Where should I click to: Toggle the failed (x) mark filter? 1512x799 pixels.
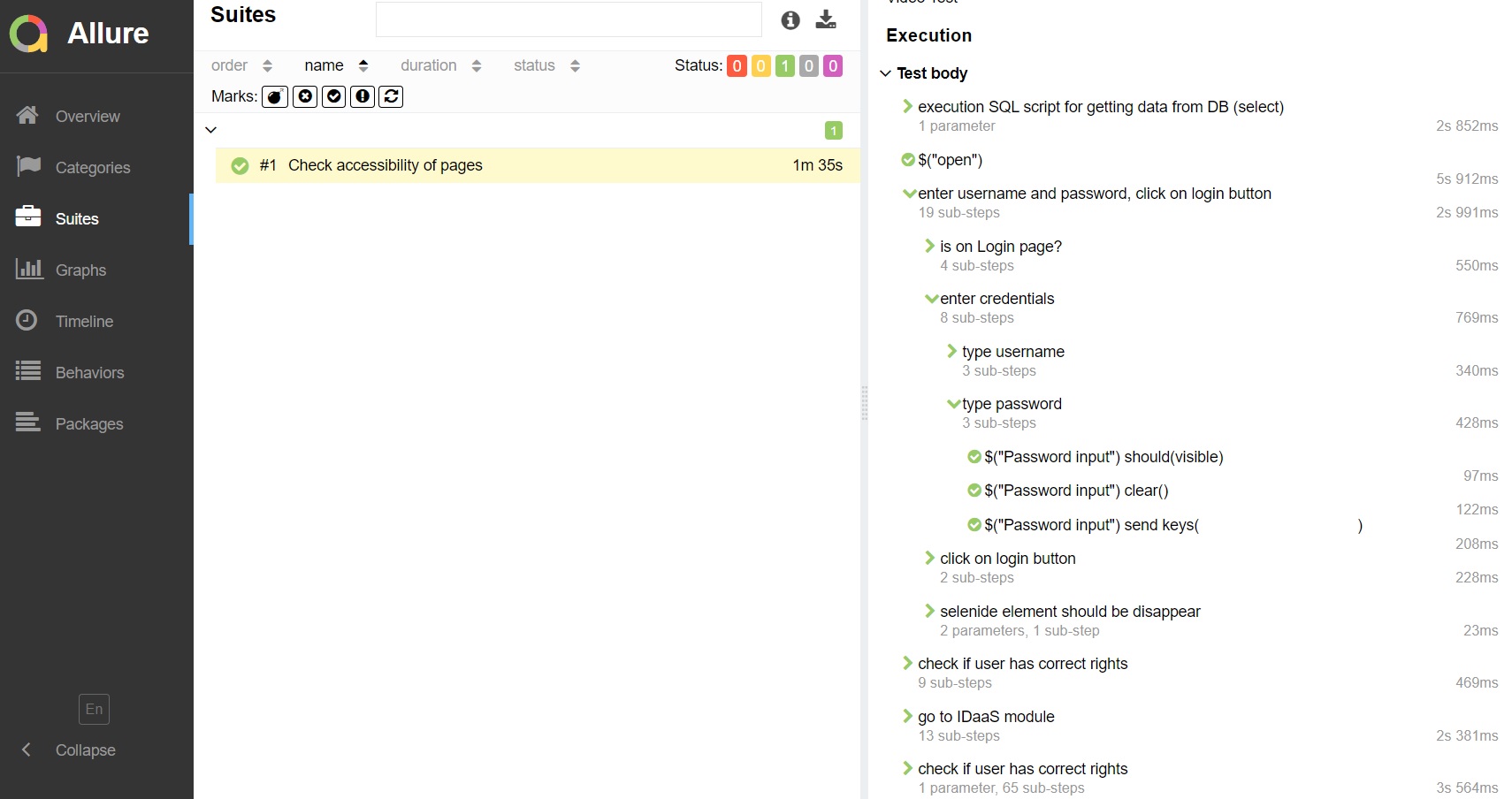pos(304,96)
